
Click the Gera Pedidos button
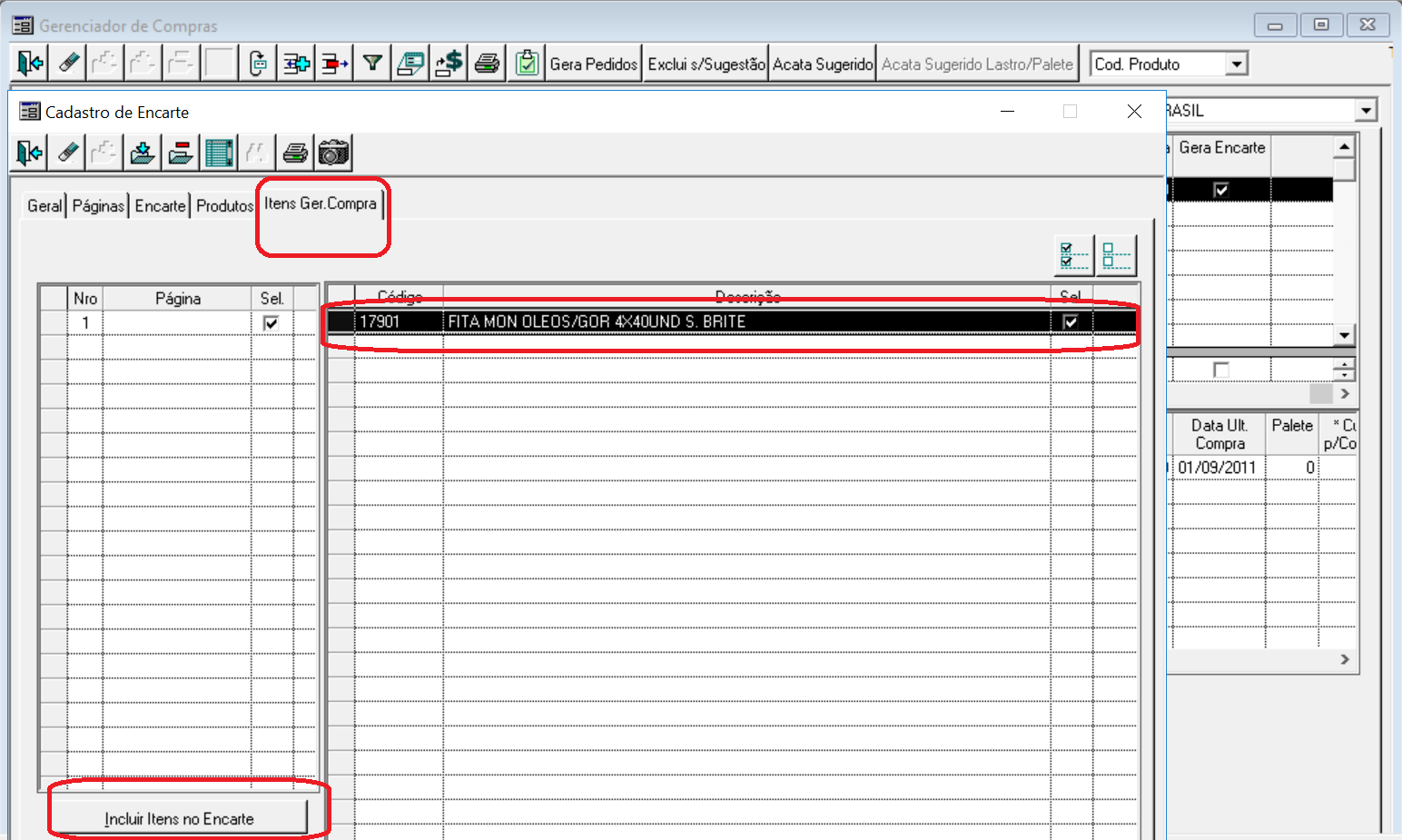pos(594,64)
